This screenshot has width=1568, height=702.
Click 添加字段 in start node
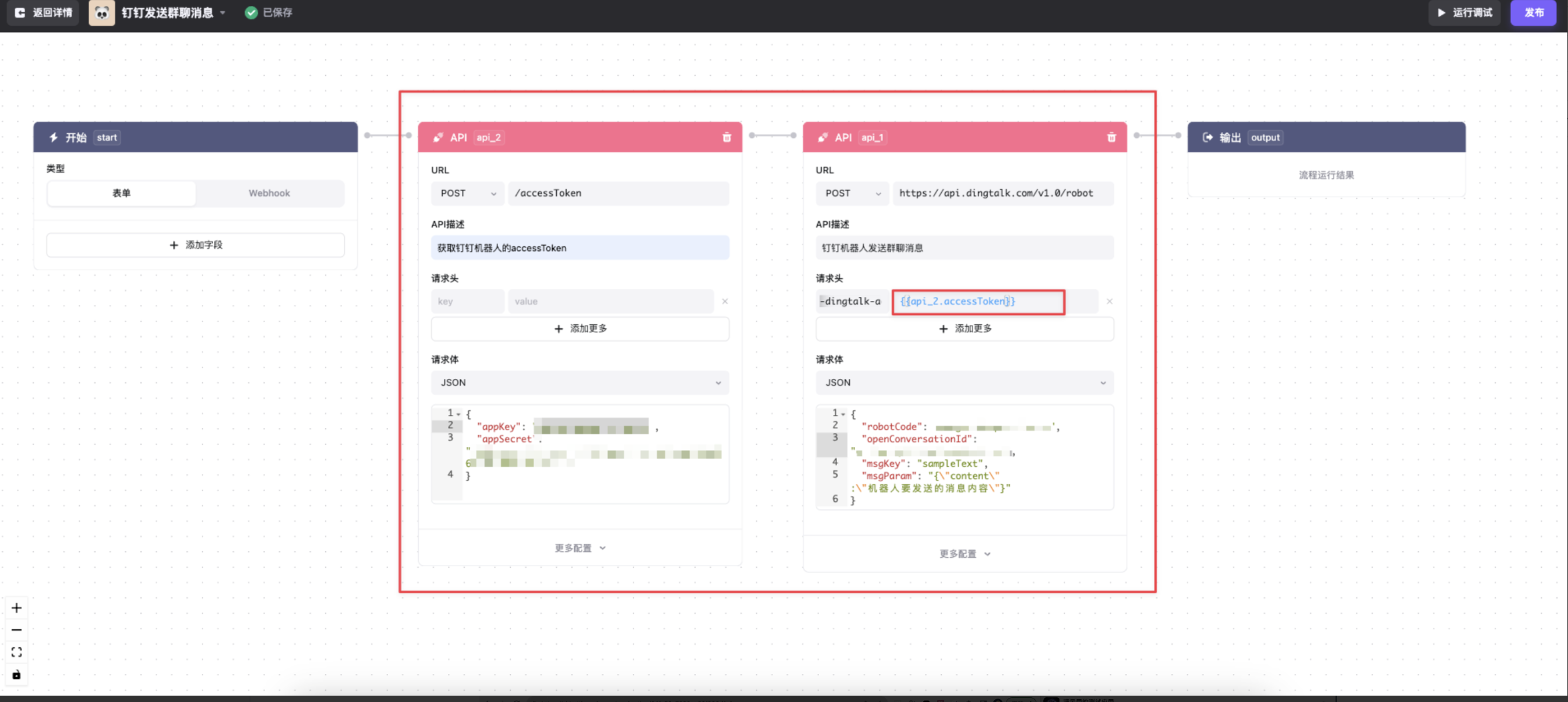[x=195, y=244]
